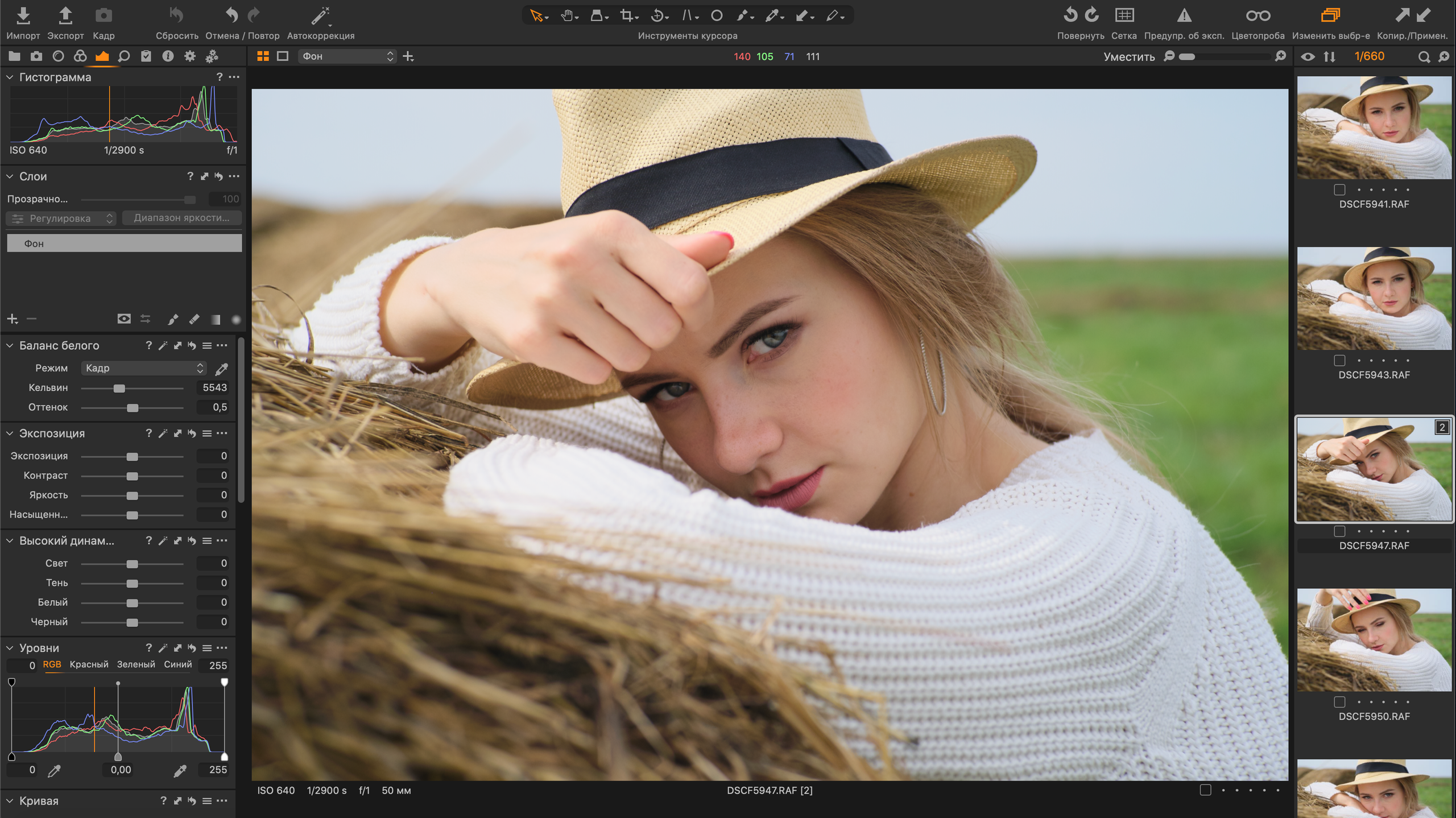
Task: Open the Metadata info tool tab
Action: click(168, 56)
